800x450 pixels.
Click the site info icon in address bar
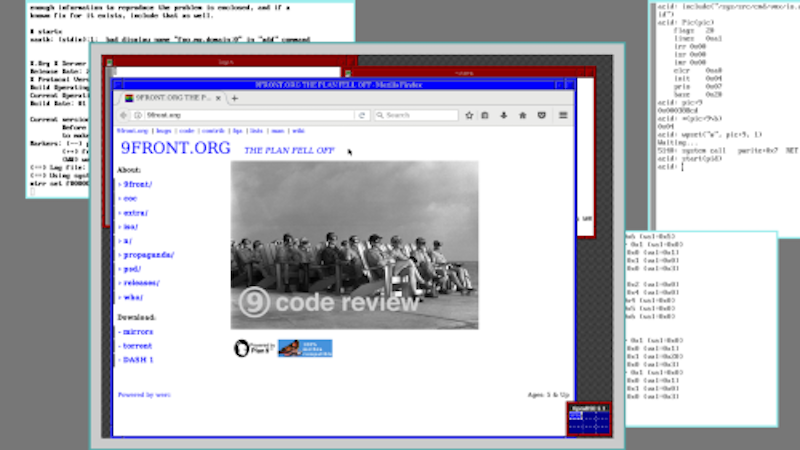point(138,115)
